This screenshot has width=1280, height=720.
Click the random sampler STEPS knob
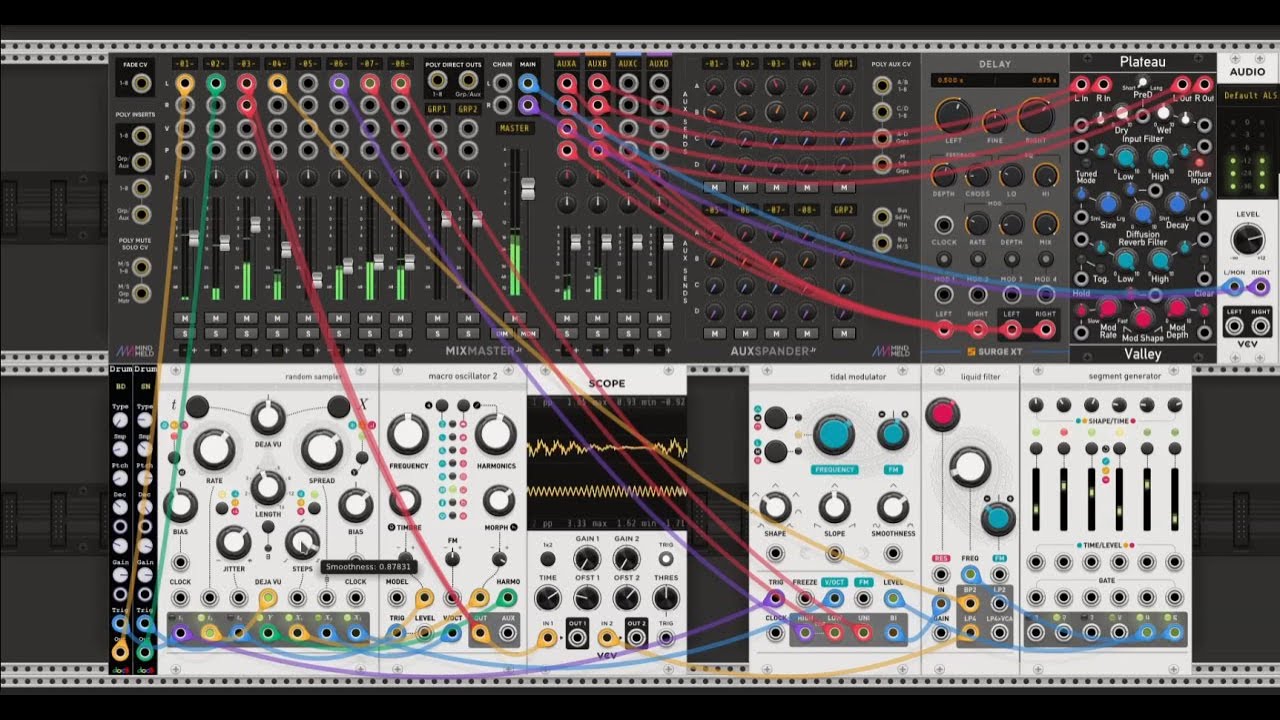pos(301,542)
